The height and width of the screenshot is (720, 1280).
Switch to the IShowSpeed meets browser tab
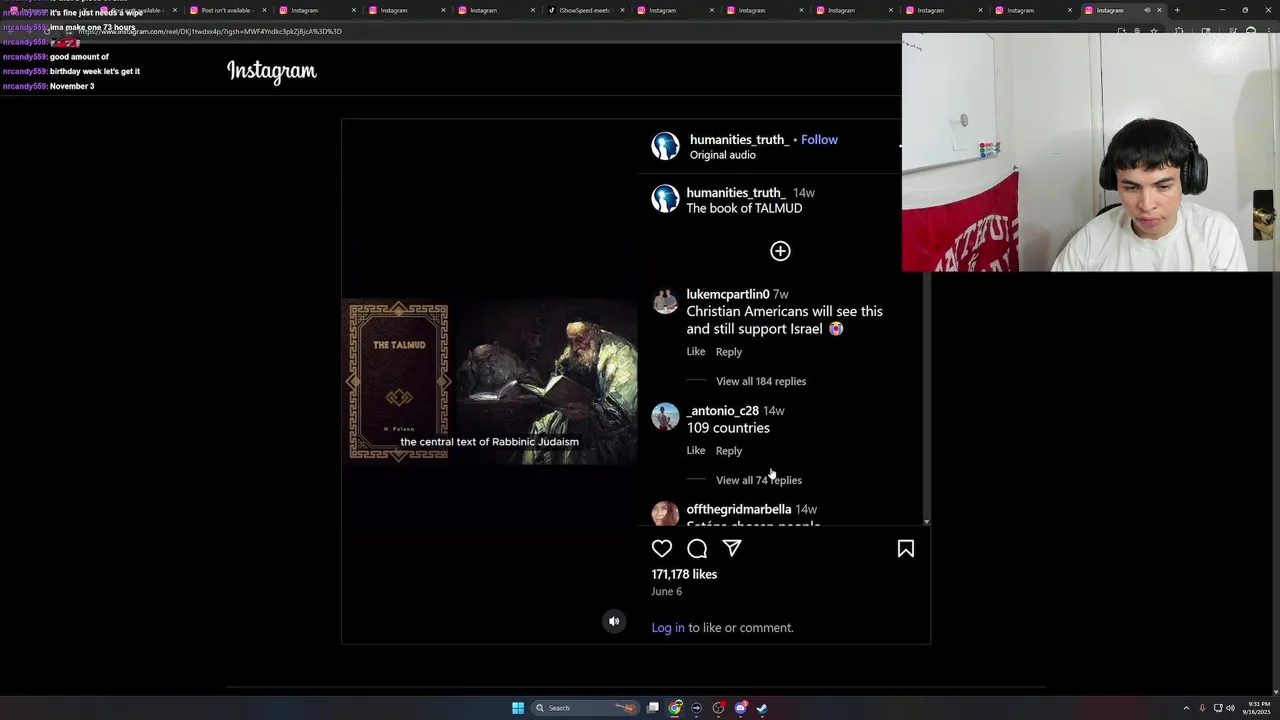585,10
